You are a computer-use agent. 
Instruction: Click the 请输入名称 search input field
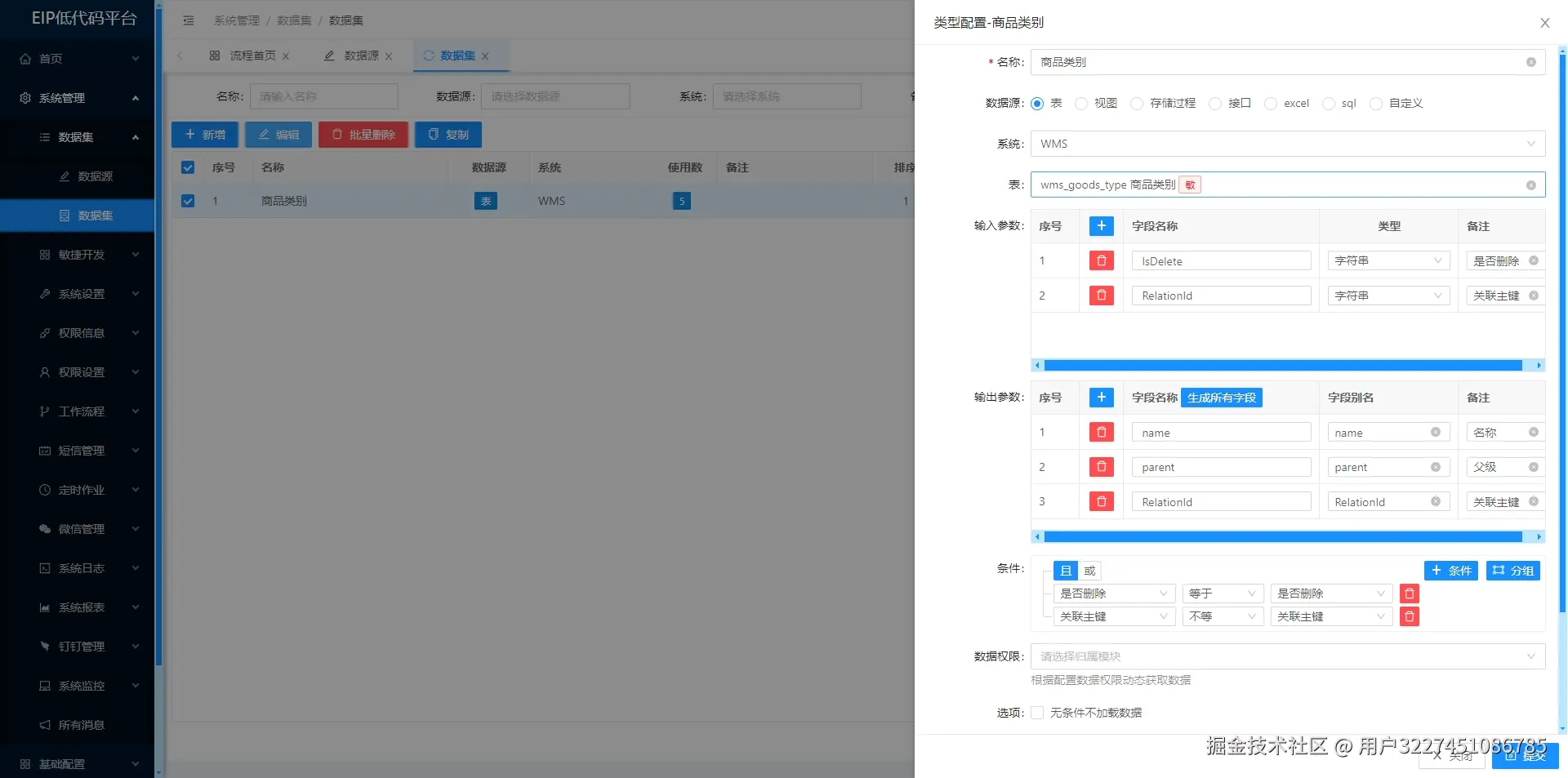[x=323, y=96]
